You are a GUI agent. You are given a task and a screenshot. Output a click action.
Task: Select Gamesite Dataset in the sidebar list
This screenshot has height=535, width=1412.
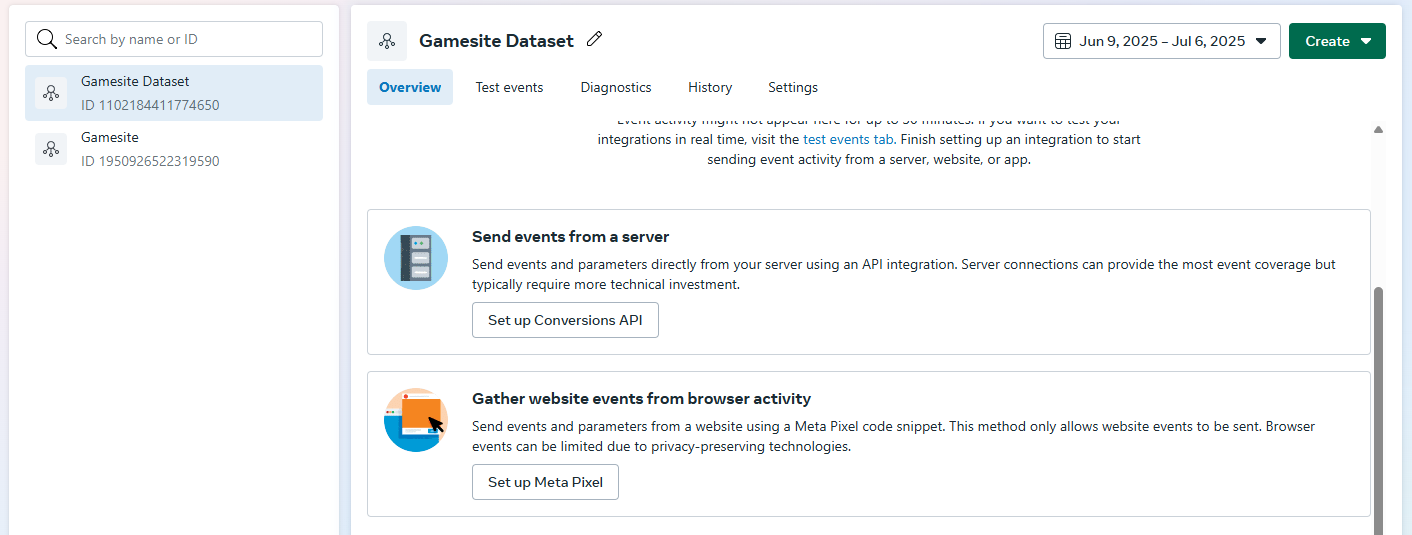174,93
